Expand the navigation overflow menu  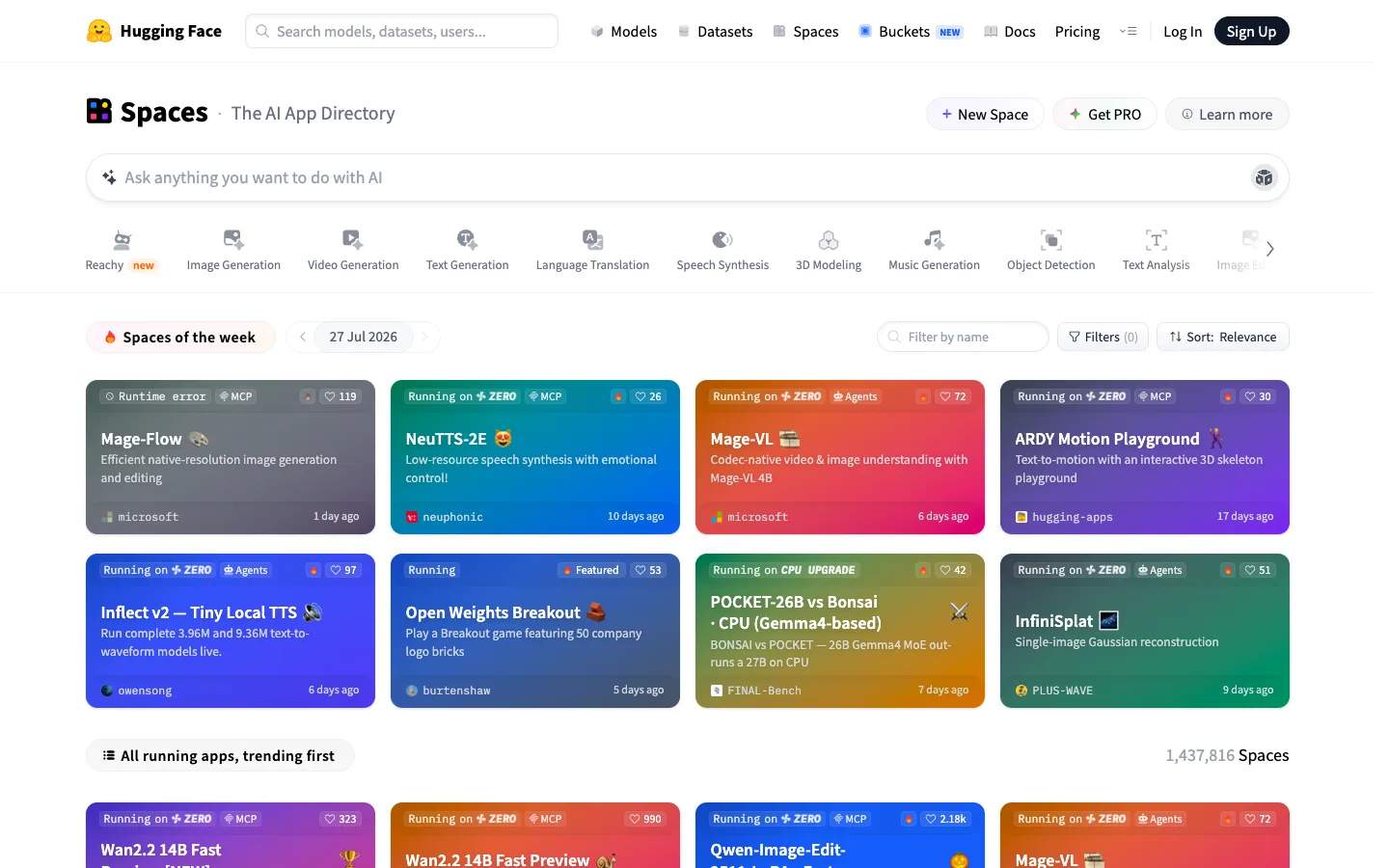tap(1128, 31)
